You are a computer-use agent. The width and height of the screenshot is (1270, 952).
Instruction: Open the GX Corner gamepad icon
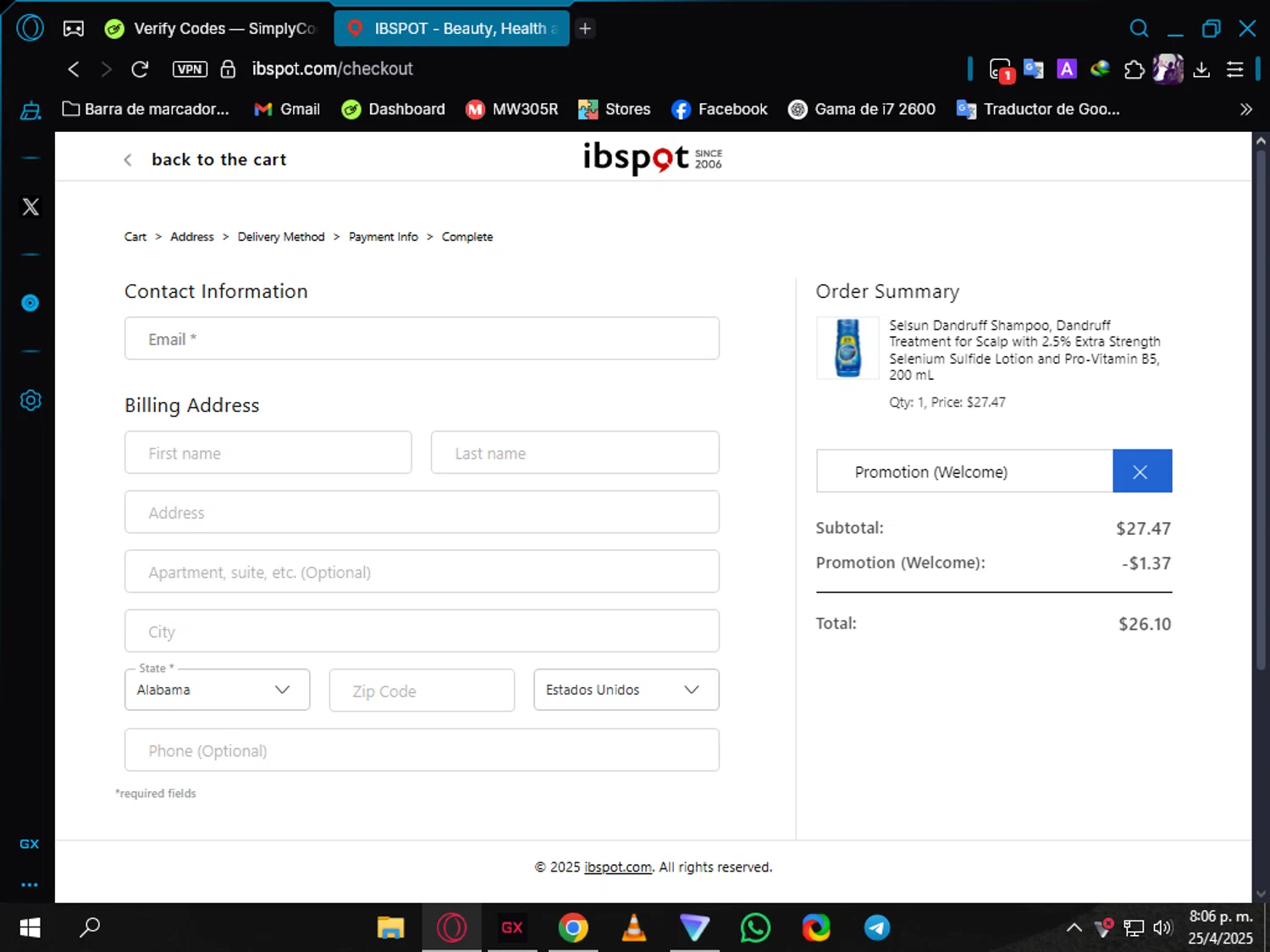(74, 29)
